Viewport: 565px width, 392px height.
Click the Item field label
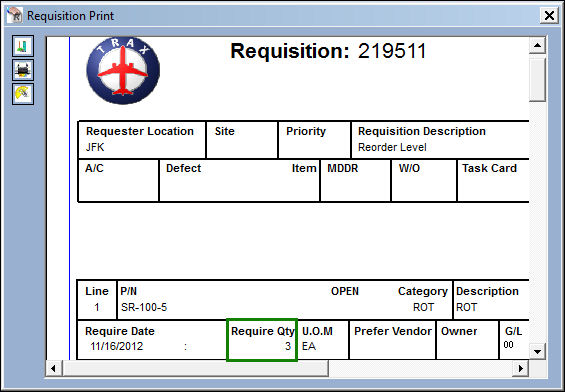point(304,168)
